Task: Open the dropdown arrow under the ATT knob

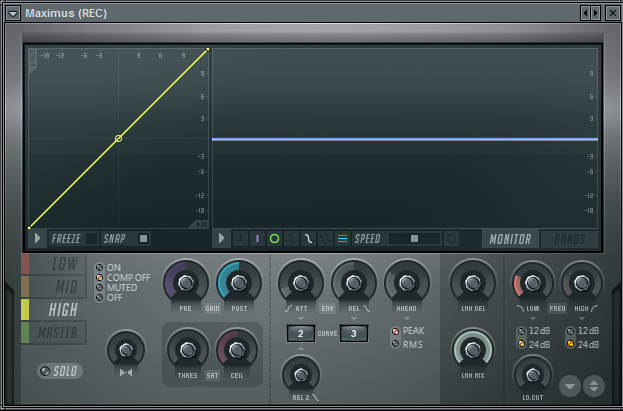Action: [x=300, y=318]
